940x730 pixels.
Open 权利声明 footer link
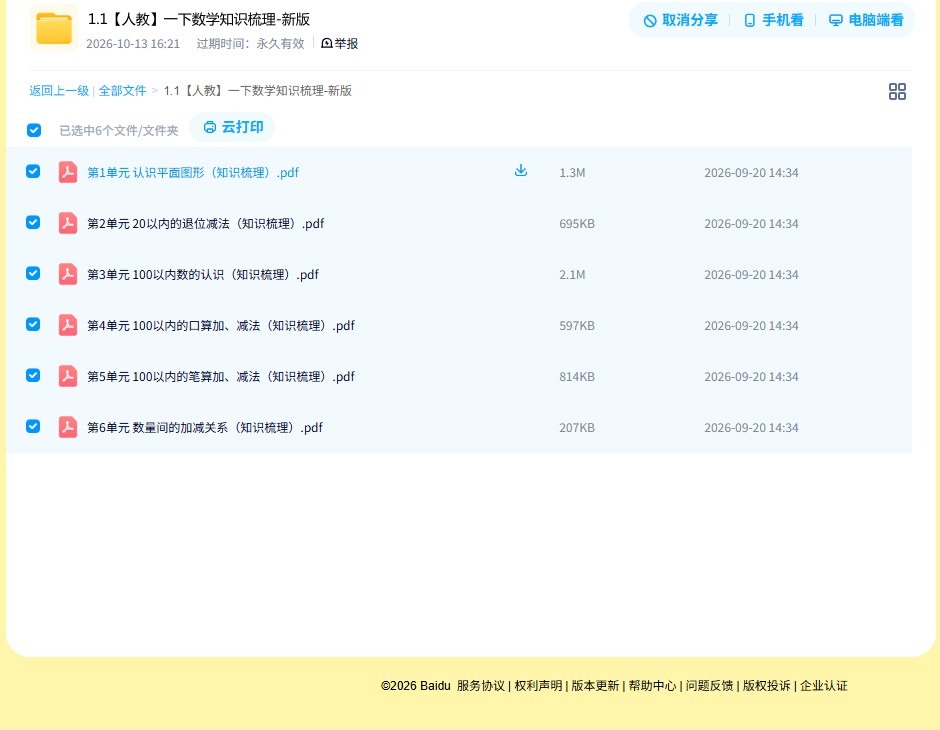pos(538,686)
